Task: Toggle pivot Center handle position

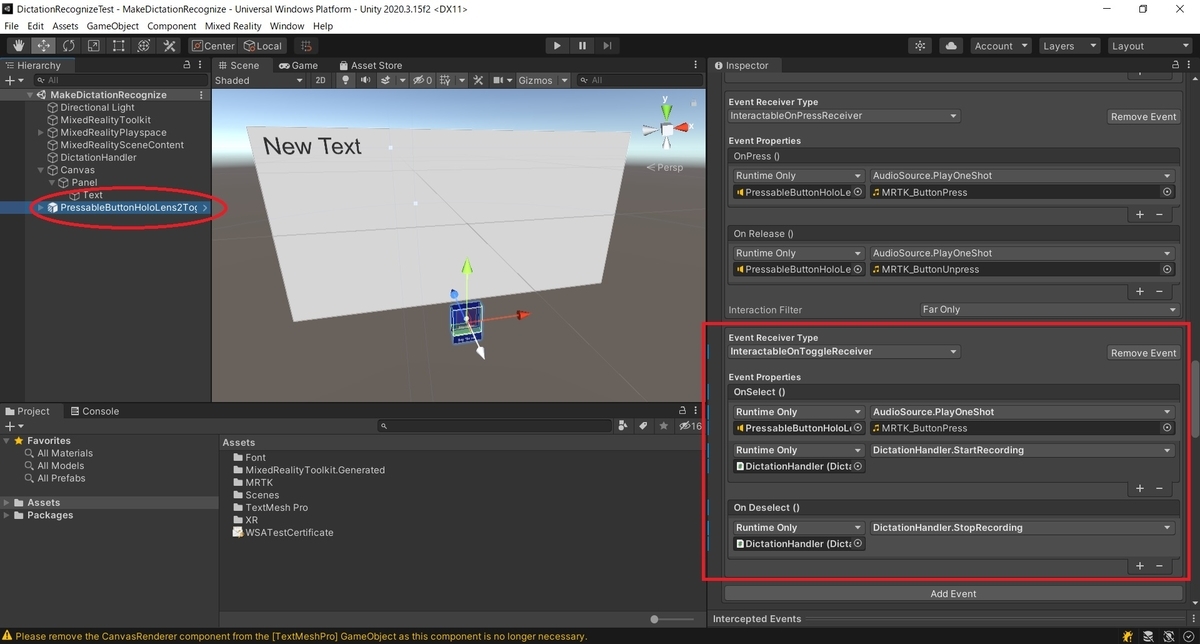Action: pyautogui.click(x=212, y=46)
